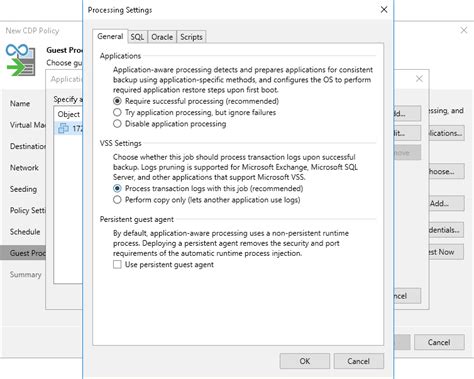This screenshot has height=379, width=474.
Task: Confirm settings with OK button
Action: pos(305,361)
